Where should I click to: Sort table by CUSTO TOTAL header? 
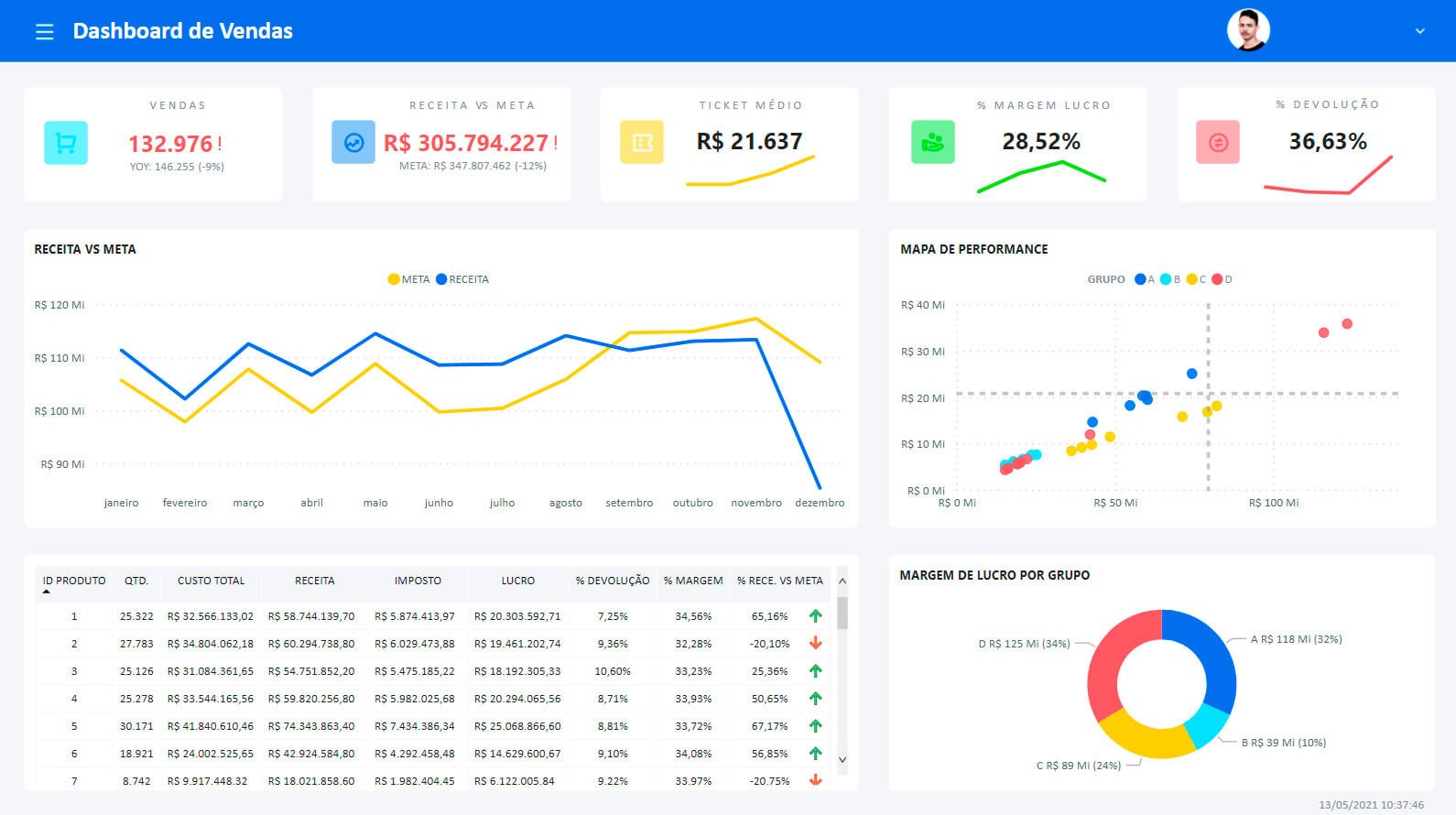212,581
